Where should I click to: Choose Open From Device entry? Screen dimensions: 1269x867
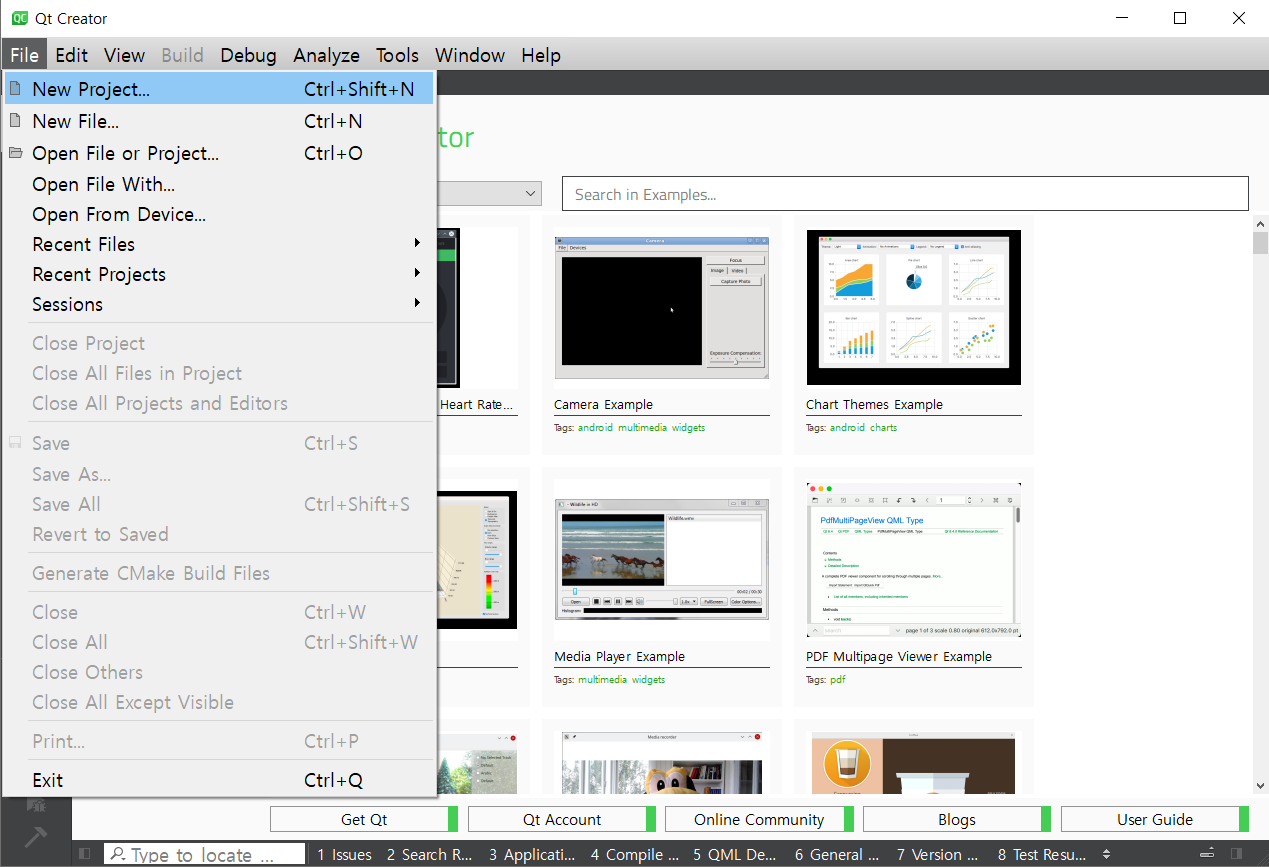point(219,214)
